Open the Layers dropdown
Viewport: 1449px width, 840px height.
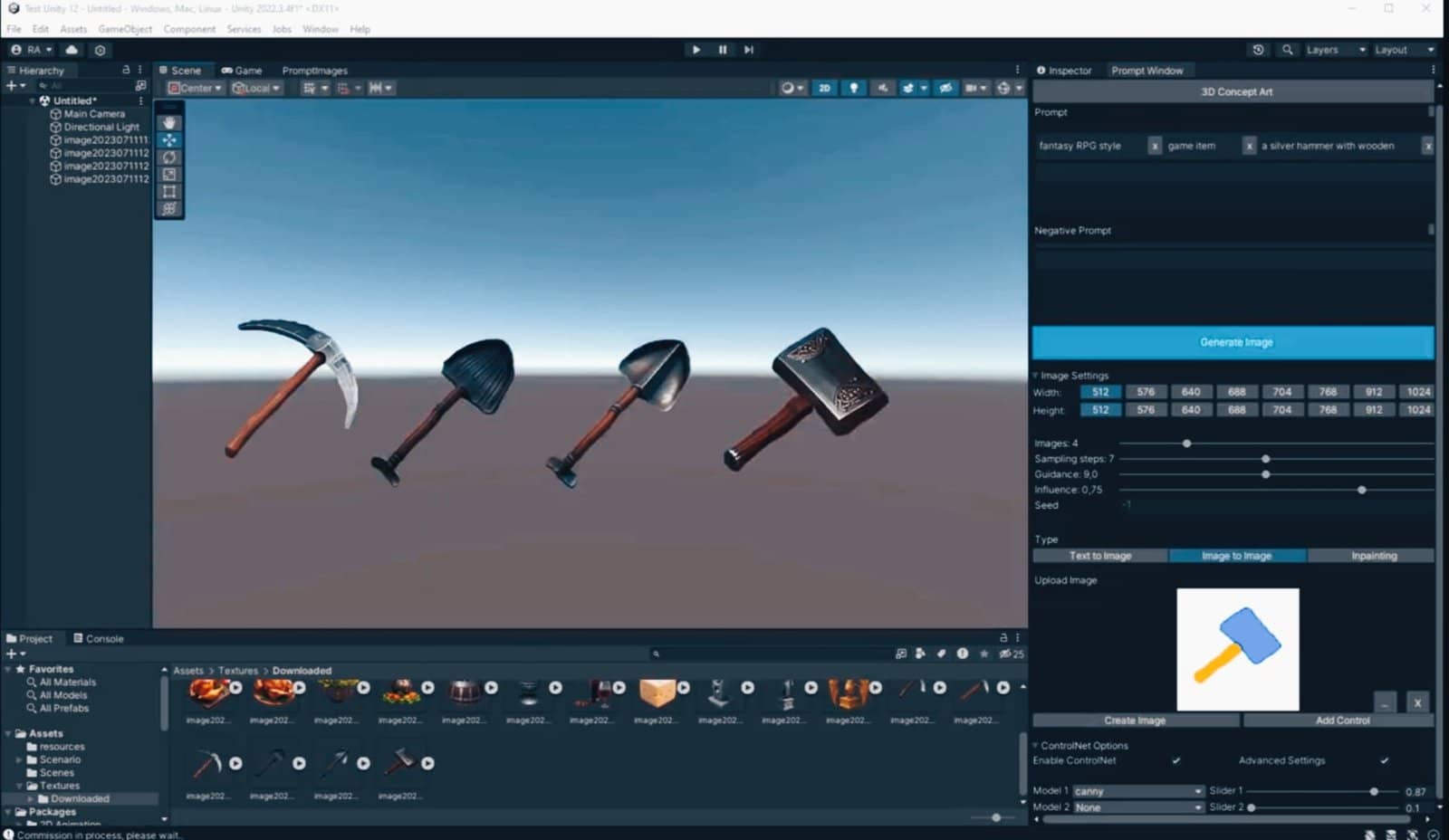click(1335, 50)
